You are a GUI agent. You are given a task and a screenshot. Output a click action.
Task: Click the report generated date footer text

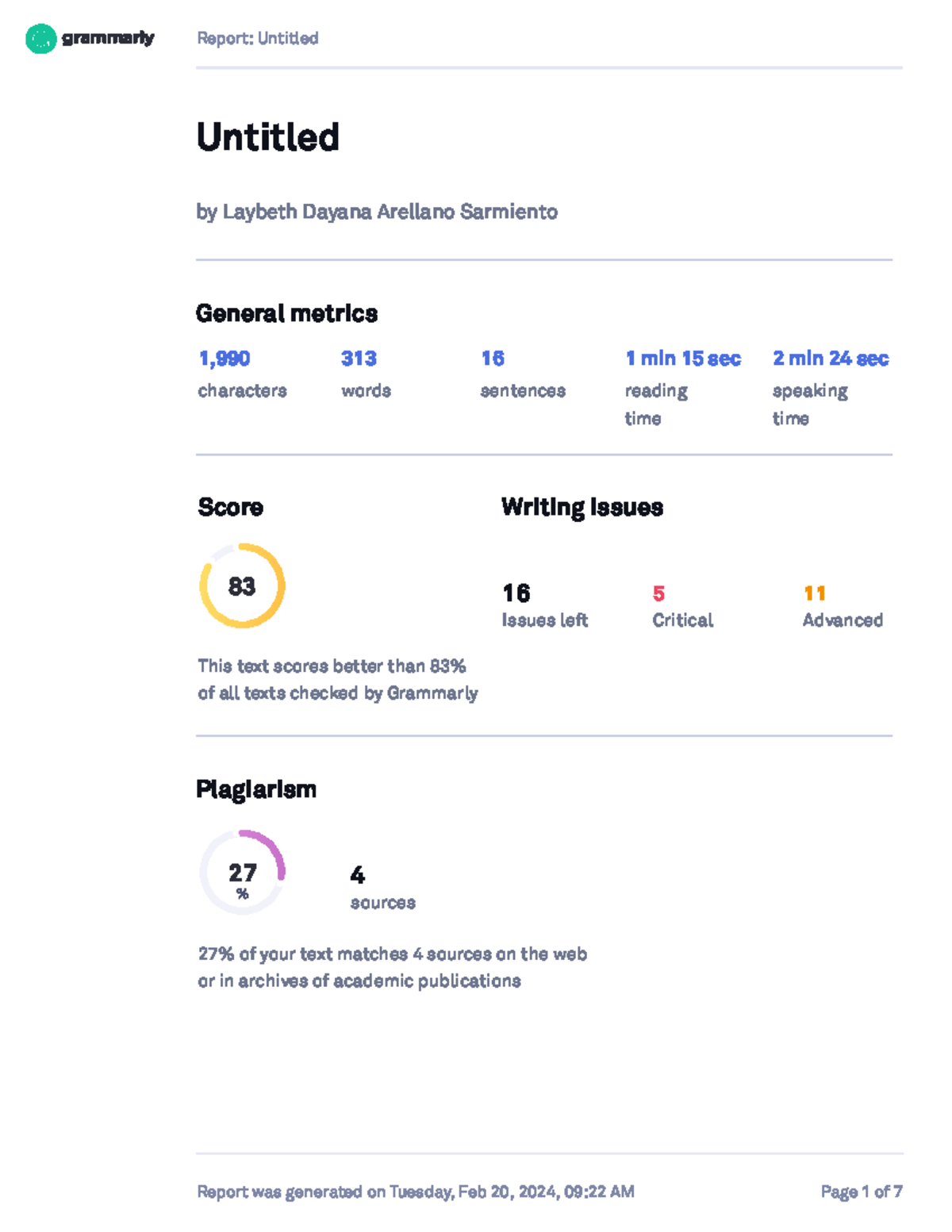click(416, 1192)
